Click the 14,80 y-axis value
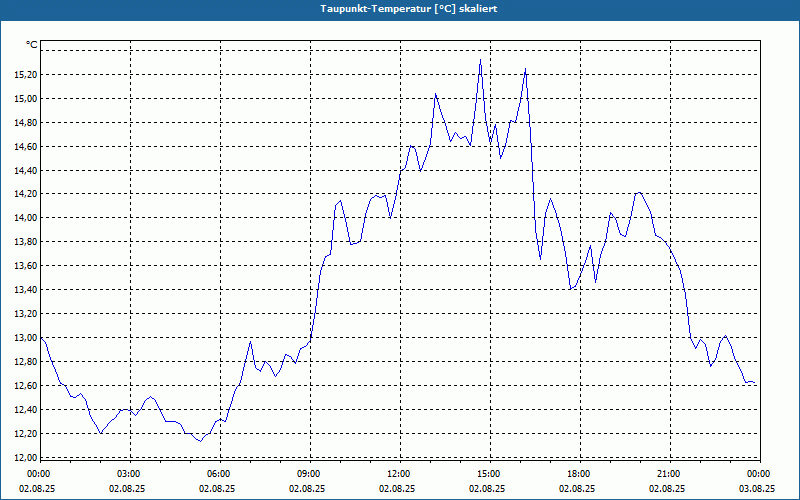Screen dimensions: 800x500 [x=26, y=123]
